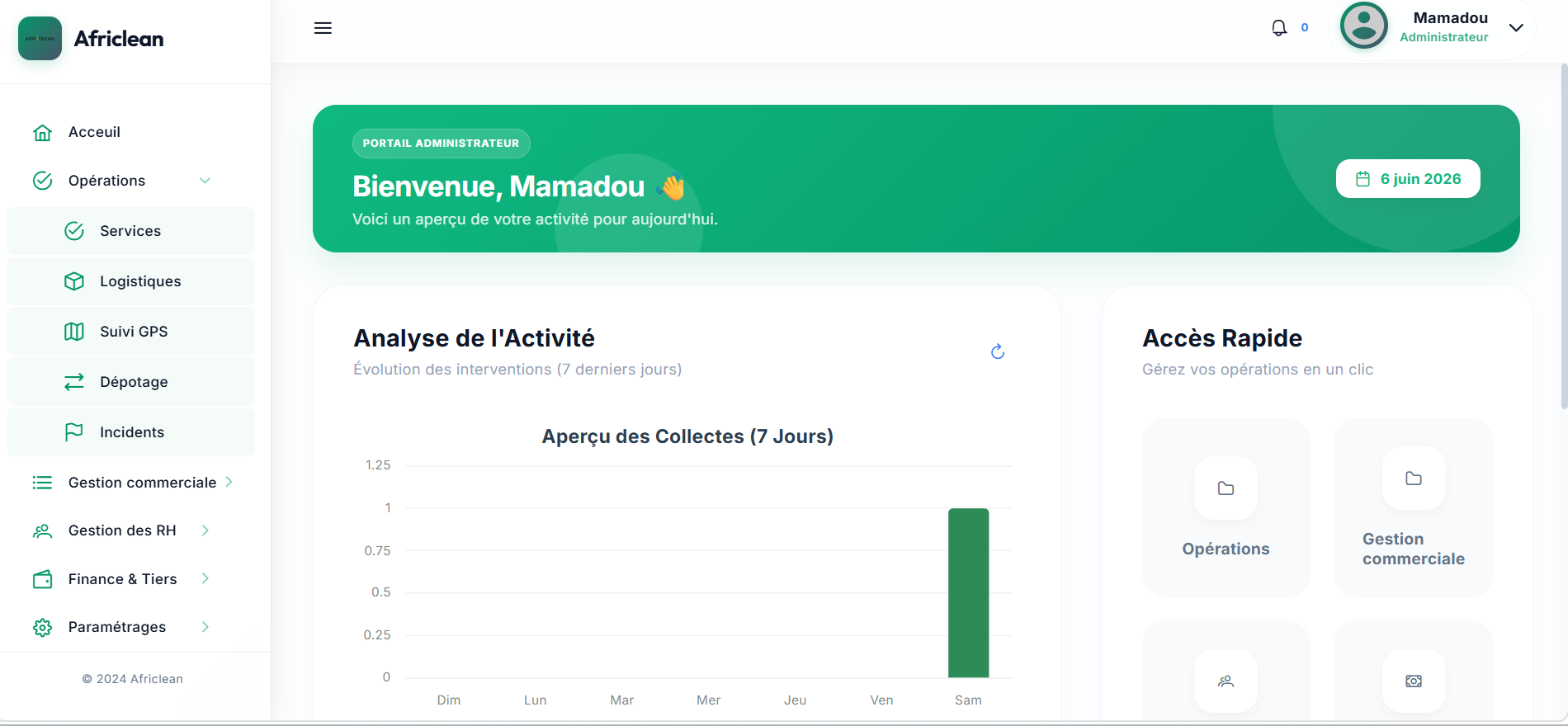
Task: Click the folder icon above Gestion commerciale card
Action: click(1414, 478)
